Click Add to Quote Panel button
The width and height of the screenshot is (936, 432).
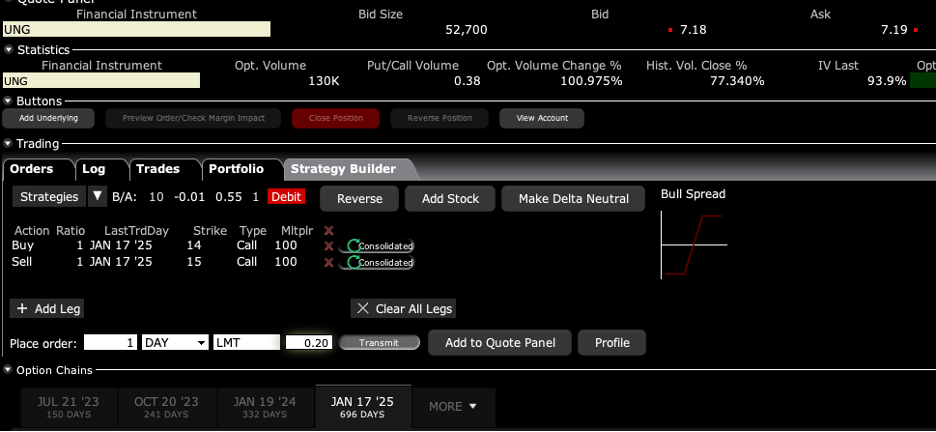[x=500, y=342]
